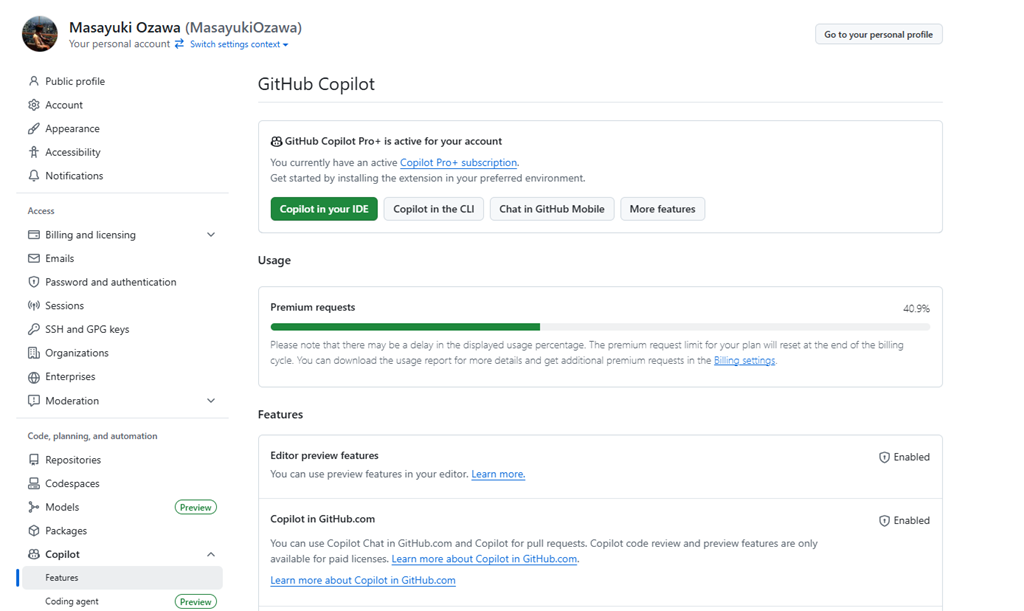
Task: Click the Copilot in your IDE button
Action: [x=324, y=209]
